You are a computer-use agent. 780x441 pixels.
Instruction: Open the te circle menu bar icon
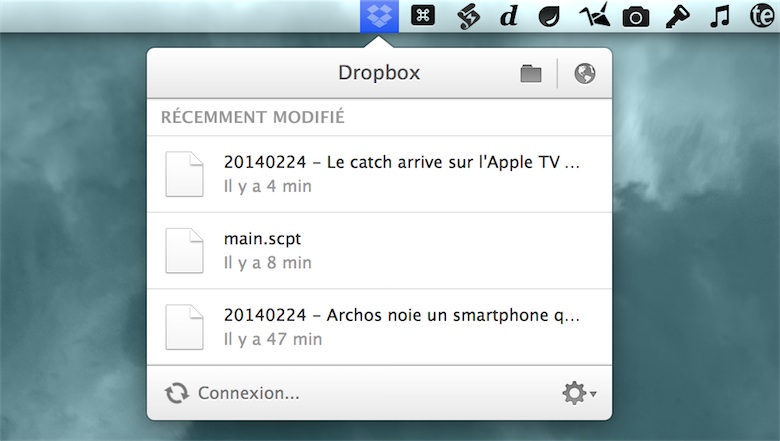click(x=762, y=15)
